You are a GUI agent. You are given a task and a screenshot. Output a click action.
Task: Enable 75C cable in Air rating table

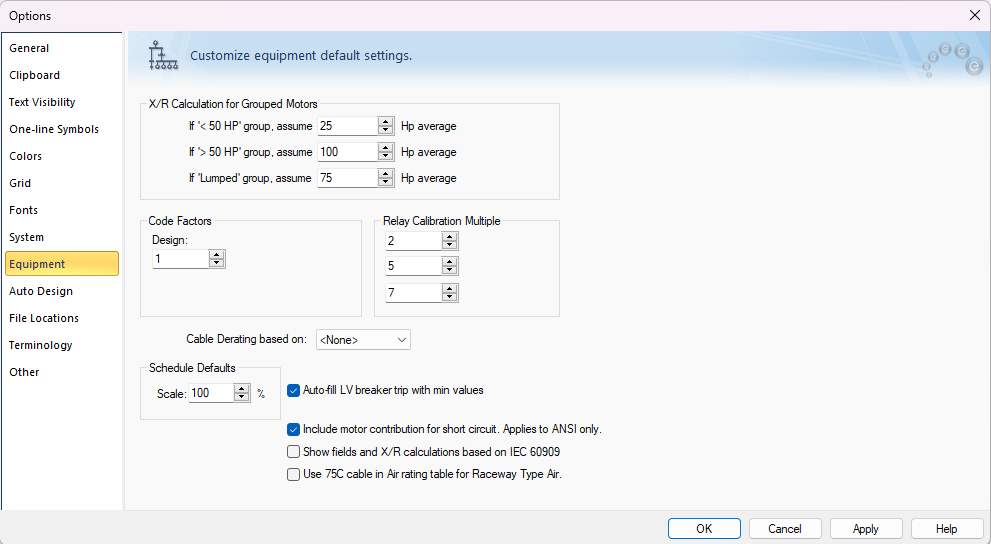click(294, 475)
